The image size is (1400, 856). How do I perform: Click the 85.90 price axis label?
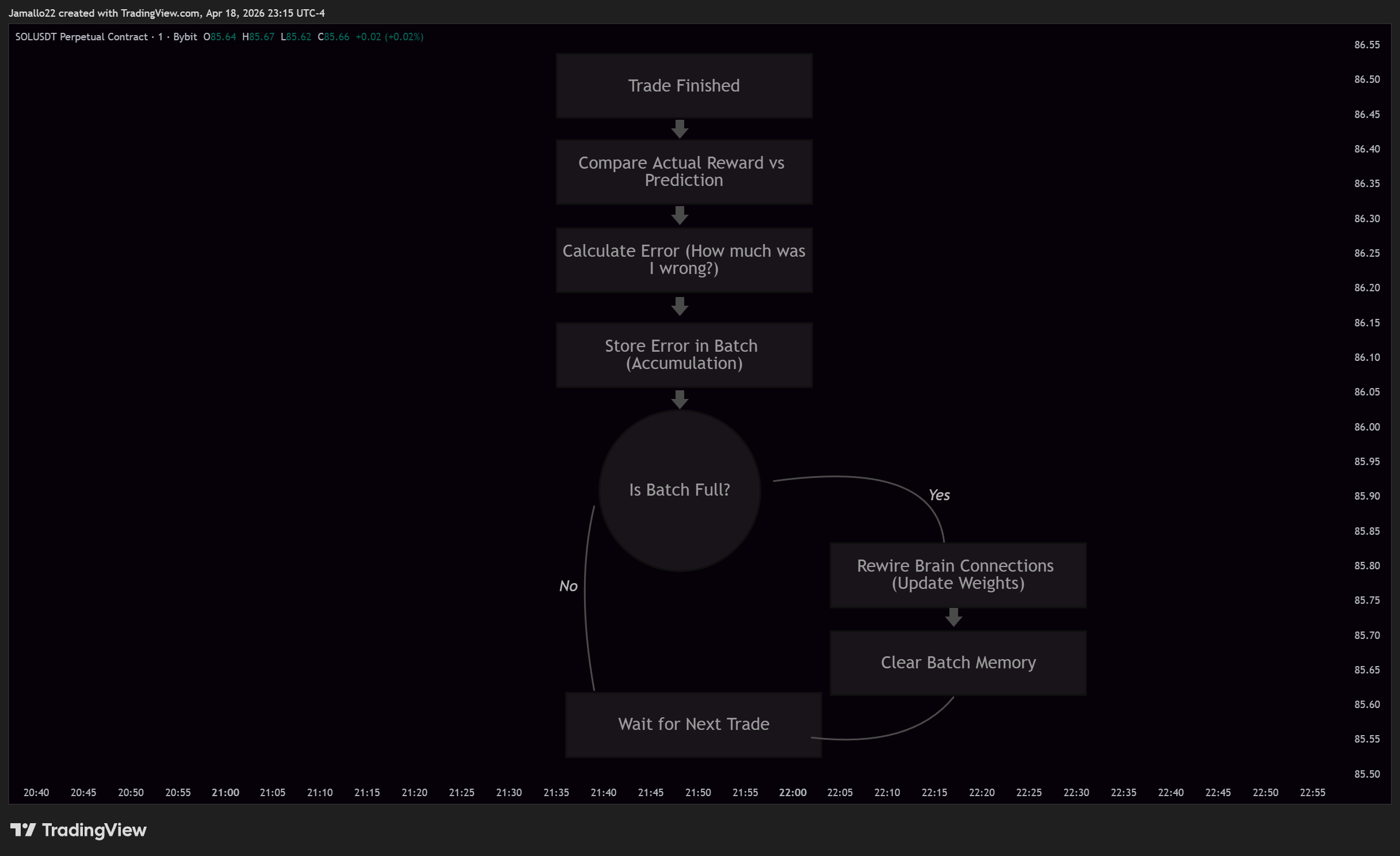point(1367,496)
